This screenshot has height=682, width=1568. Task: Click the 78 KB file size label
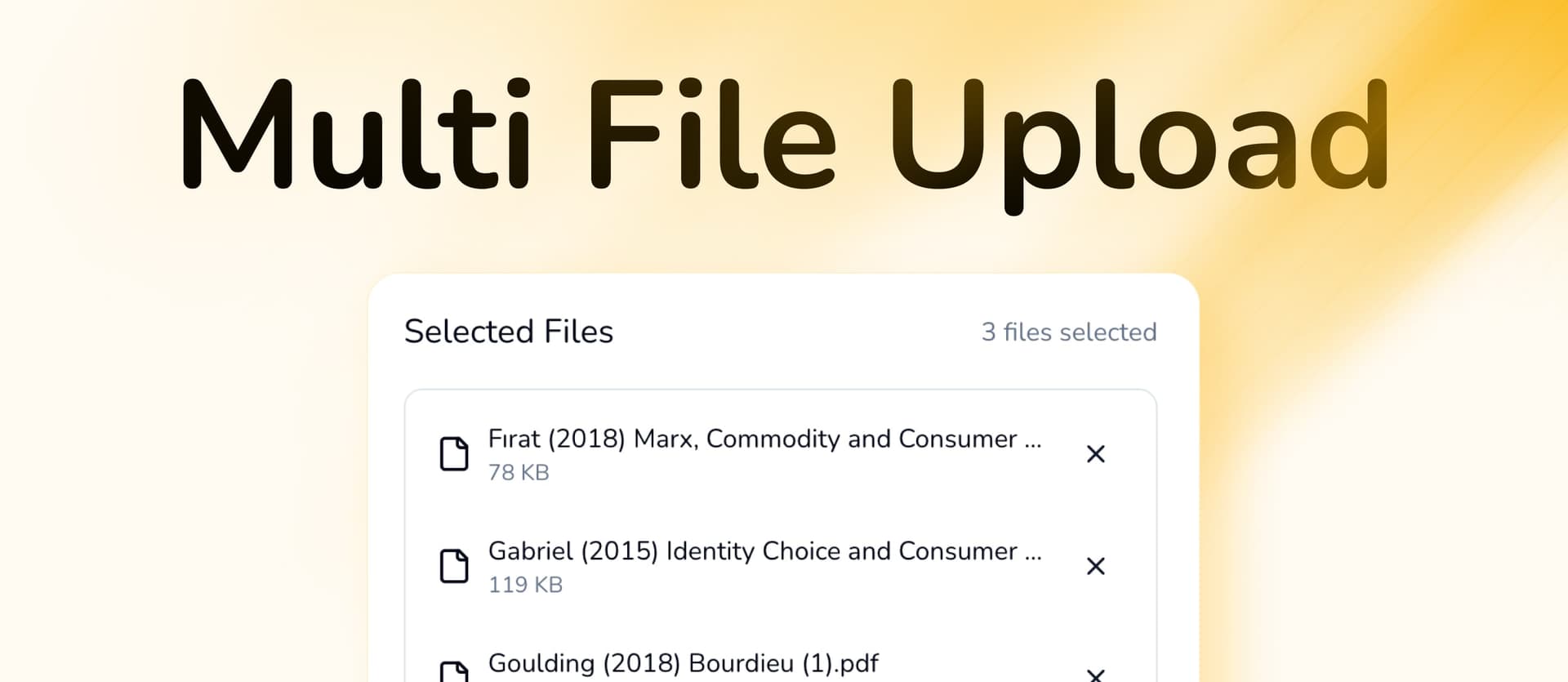tap(519, 473)
